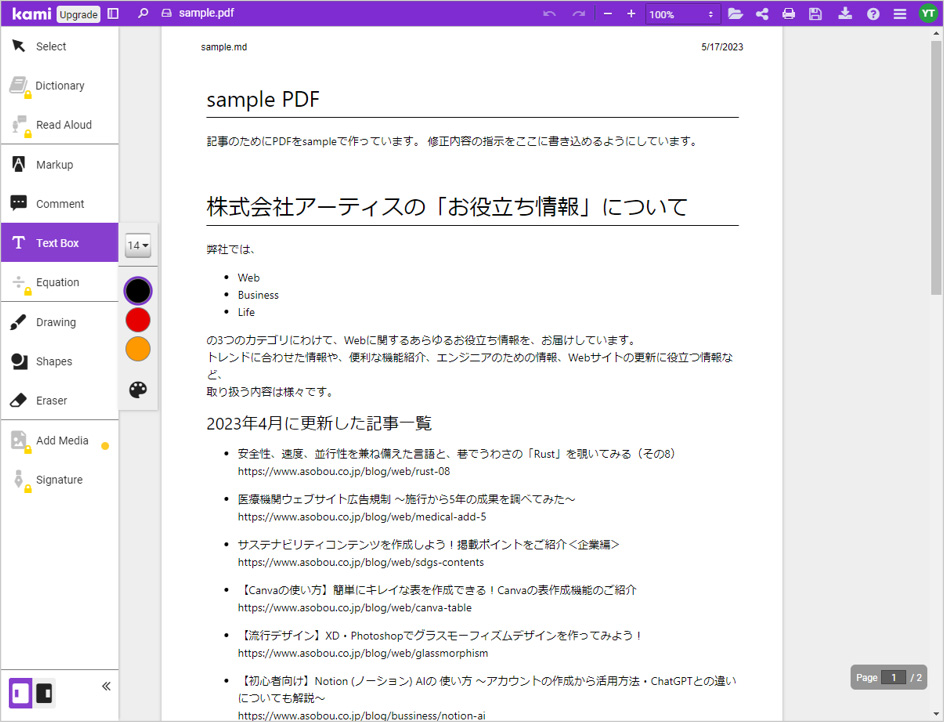Open the Equation tool
This screenshot has width=944, height=722.
(59, 282)
